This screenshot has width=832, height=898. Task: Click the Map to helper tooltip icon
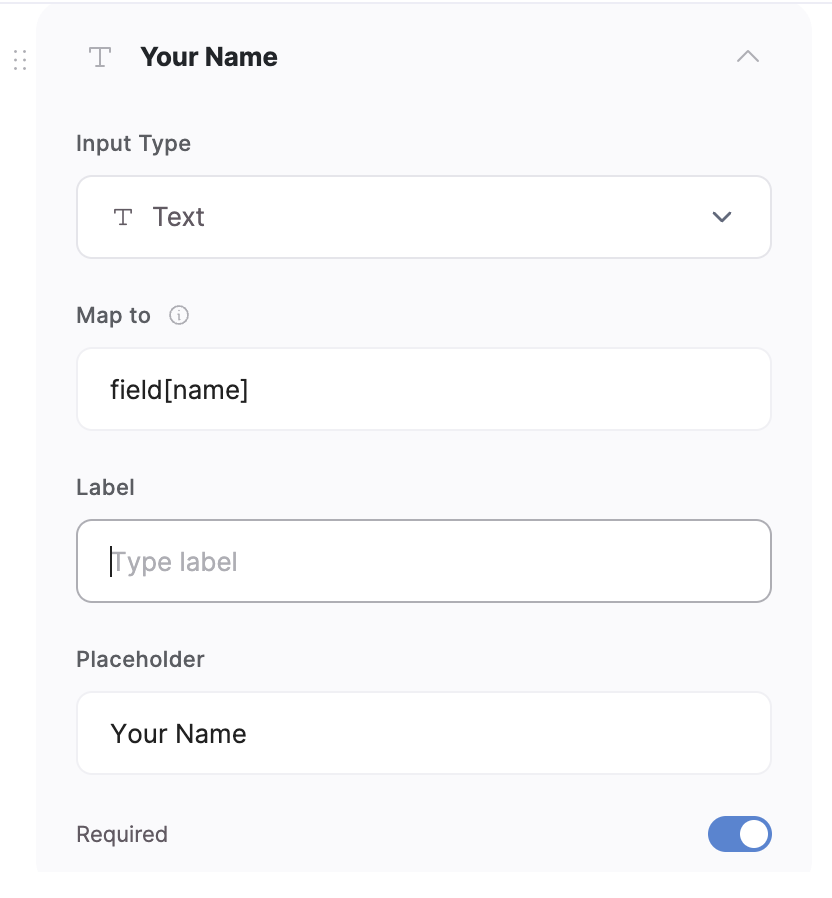[x=179, y=315]
